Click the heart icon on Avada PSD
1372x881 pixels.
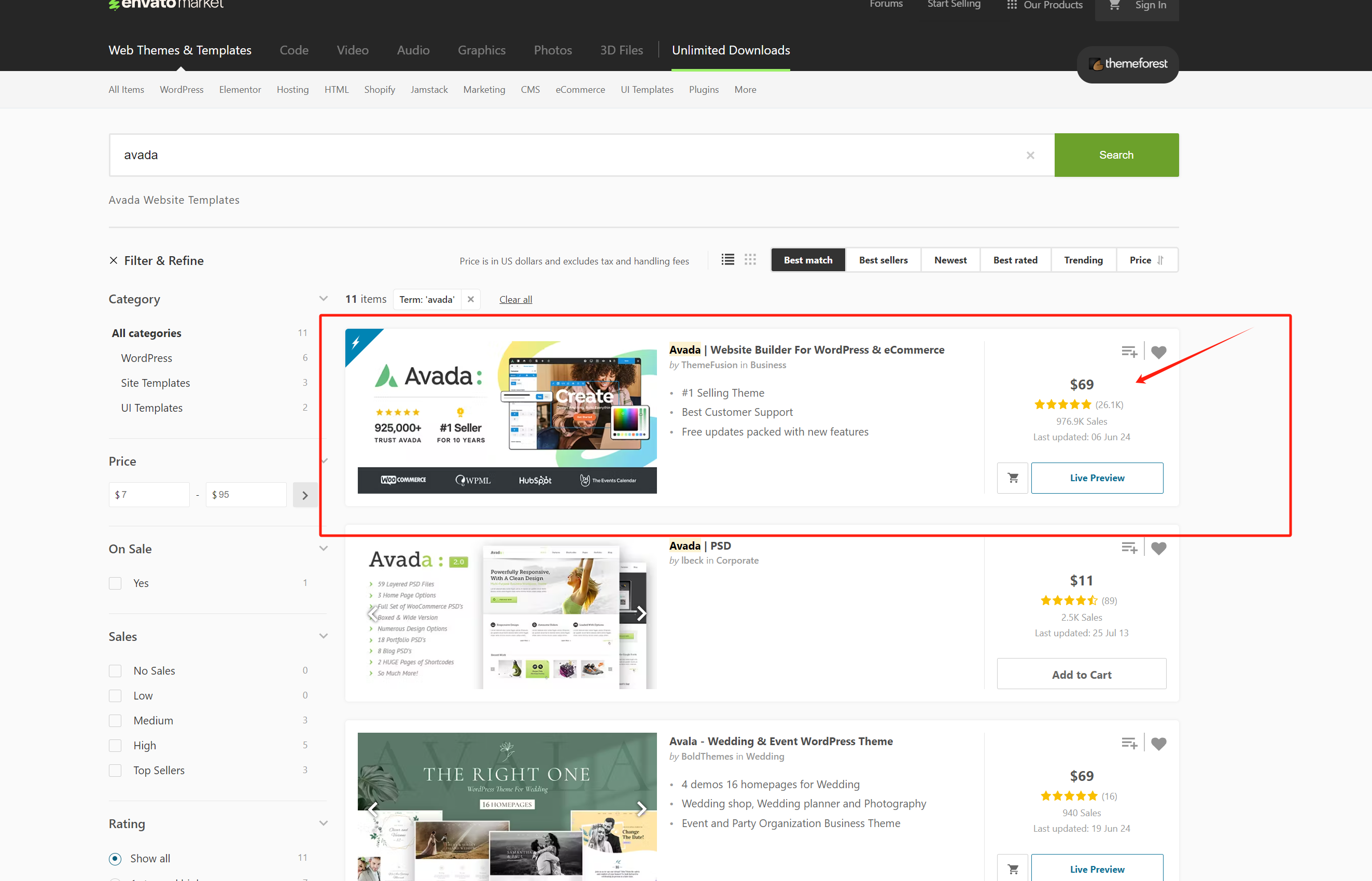tap(1158, 548)
